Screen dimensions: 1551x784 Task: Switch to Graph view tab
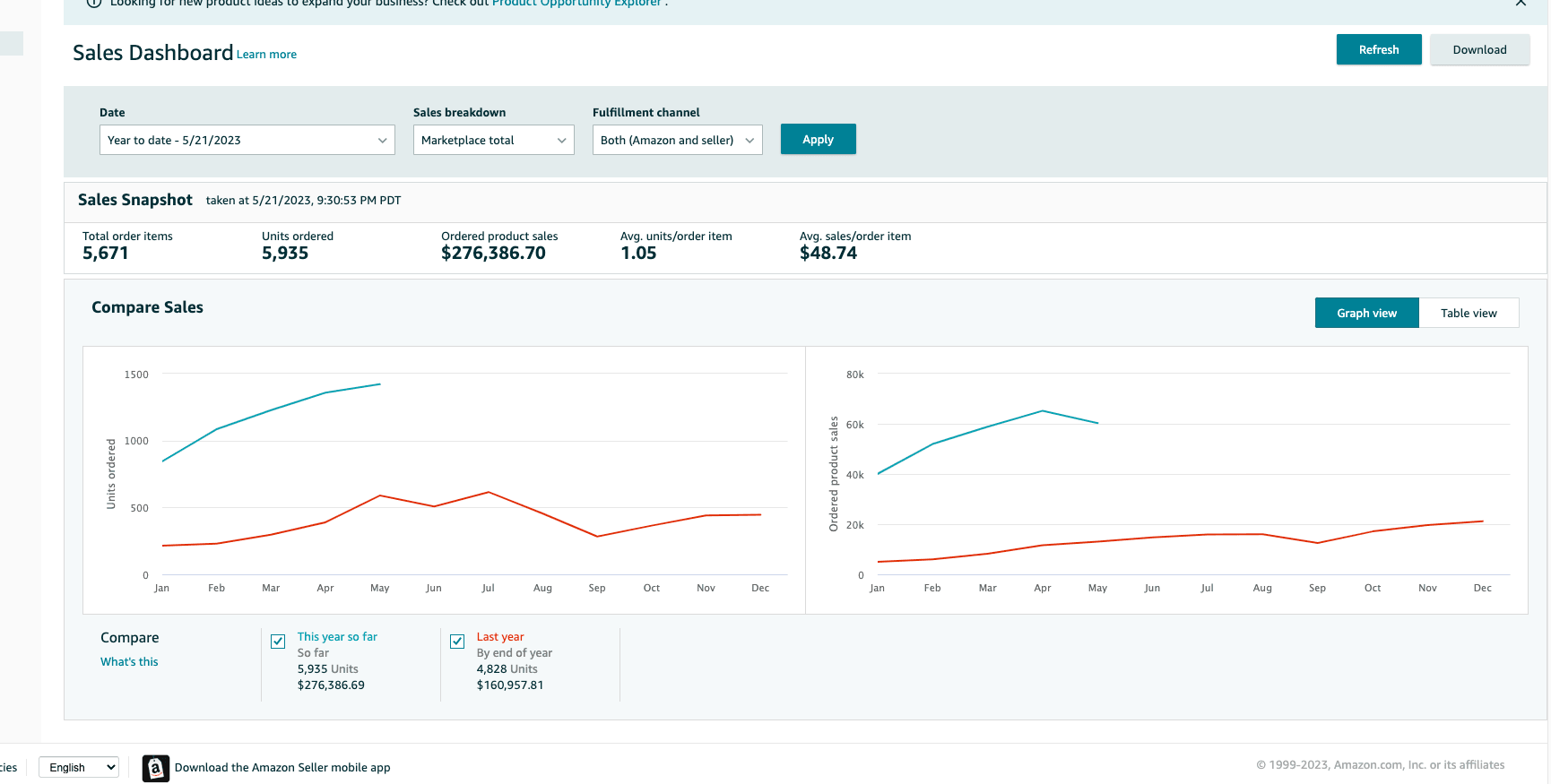(1366, 313)
